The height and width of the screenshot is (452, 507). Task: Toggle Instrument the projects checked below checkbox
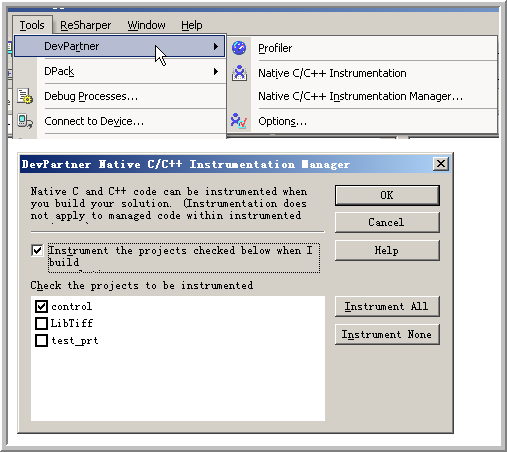tap(37, 250)
